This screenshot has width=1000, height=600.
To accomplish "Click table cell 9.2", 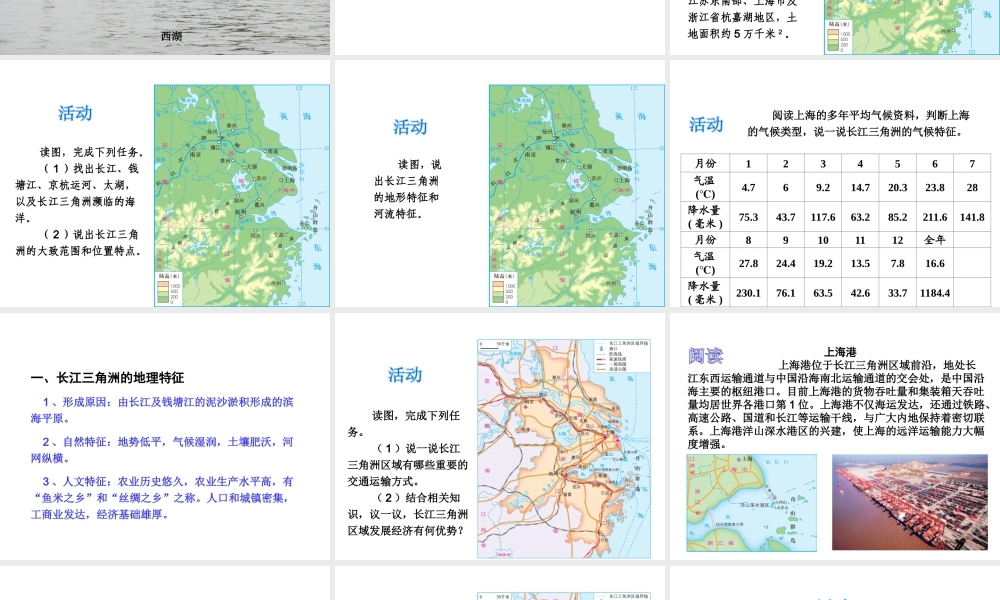I will point(823,187).
